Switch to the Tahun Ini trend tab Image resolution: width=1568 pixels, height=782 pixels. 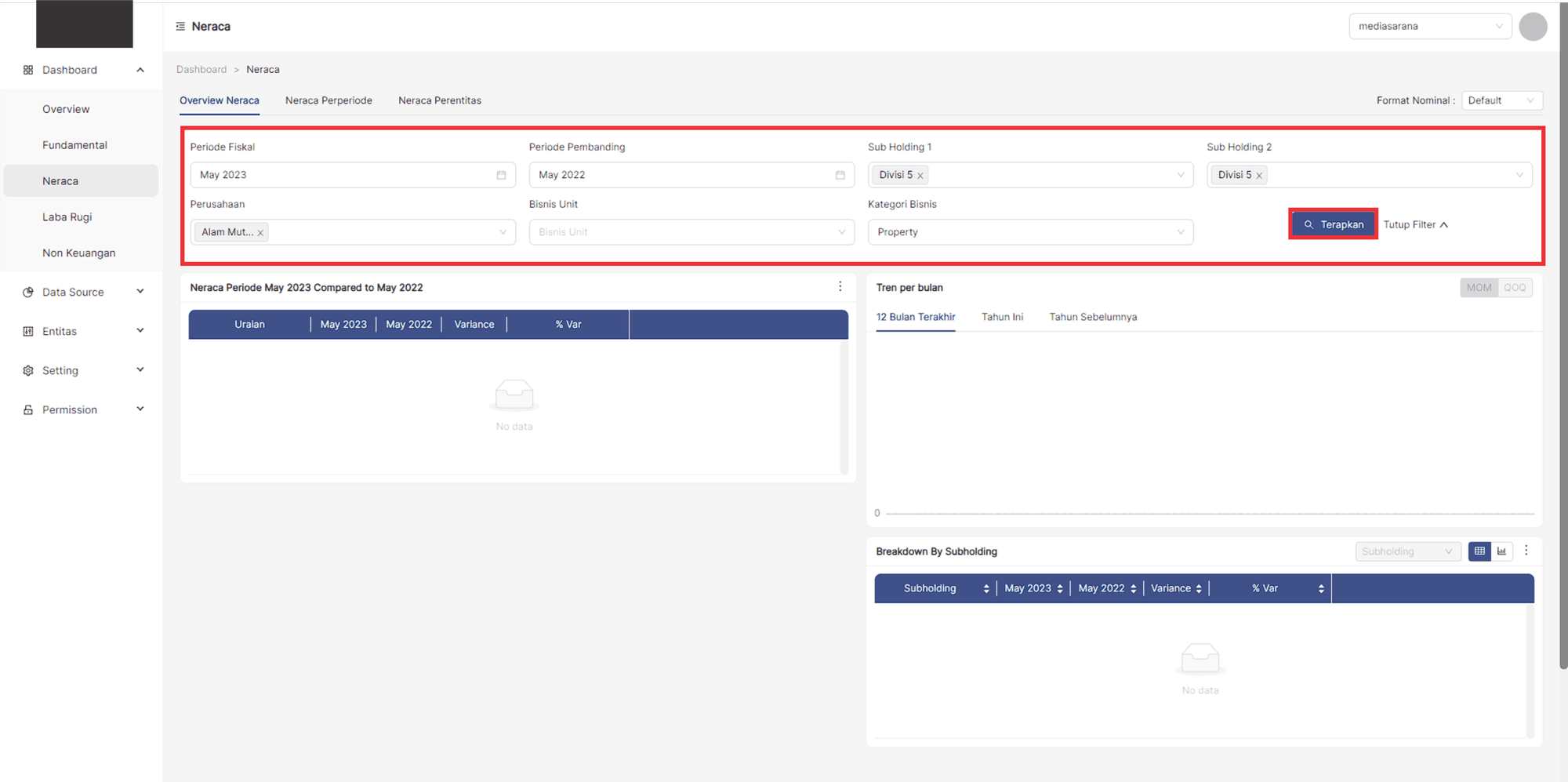(x=1002, y=317)
